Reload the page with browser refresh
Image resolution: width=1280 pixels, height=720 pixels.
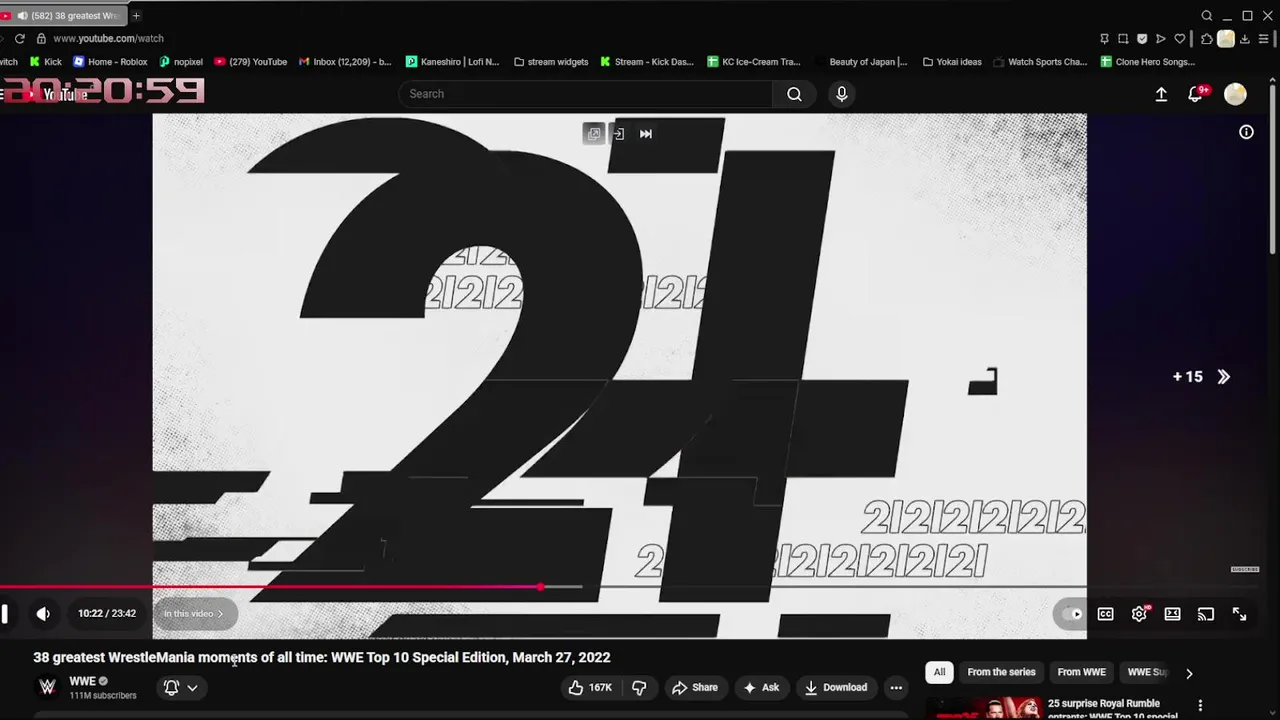tap(19, 38)
